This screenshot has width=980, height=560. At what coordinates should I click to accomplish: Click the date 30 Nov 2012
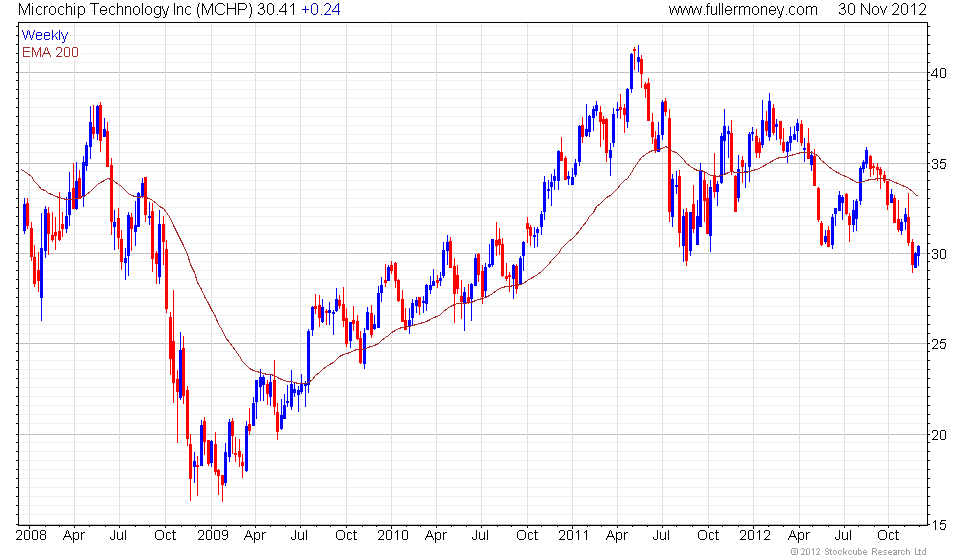pyautogui.click(x=882, y=9)
